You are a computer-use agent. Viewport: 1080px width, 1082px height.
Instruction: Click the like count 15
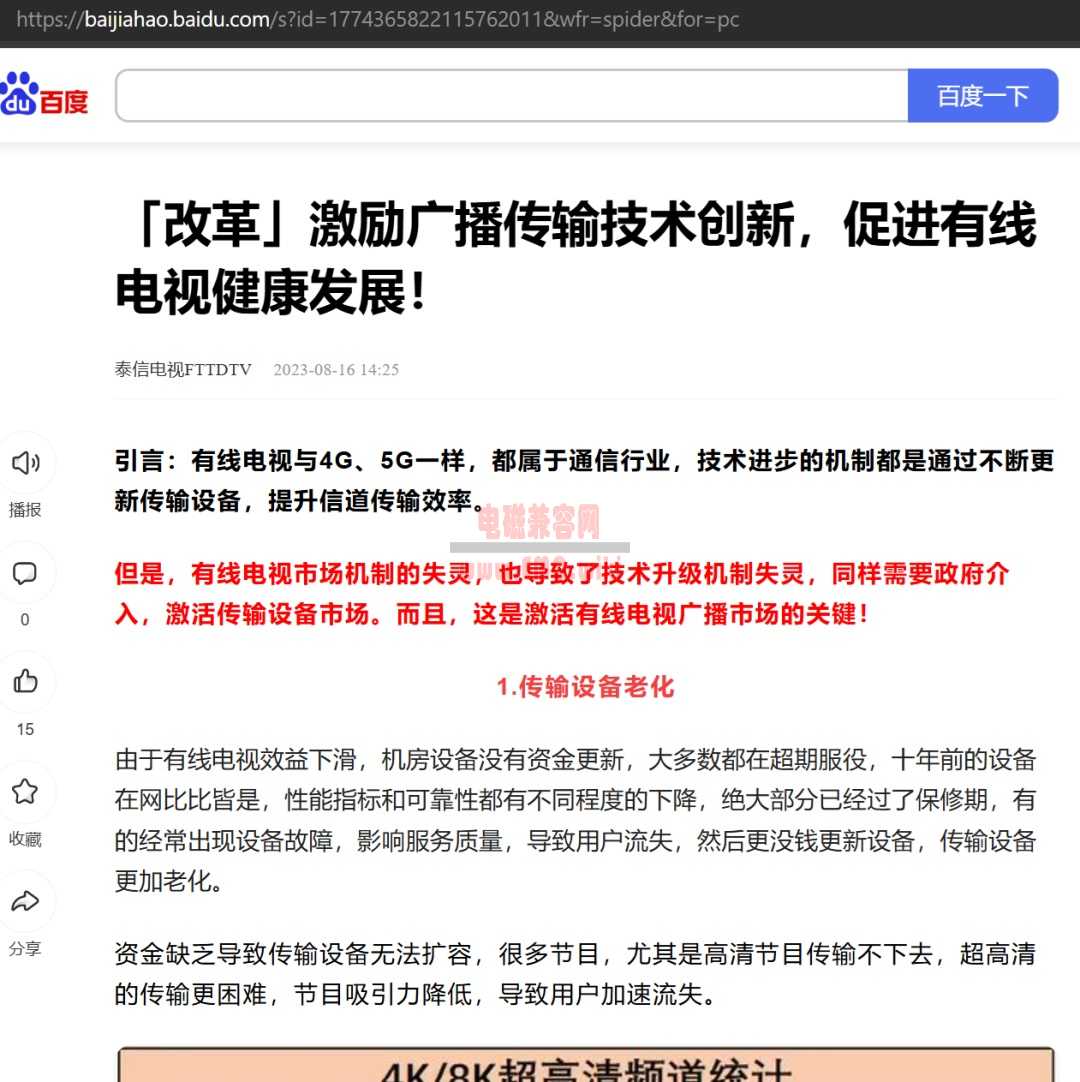[25, 729]
